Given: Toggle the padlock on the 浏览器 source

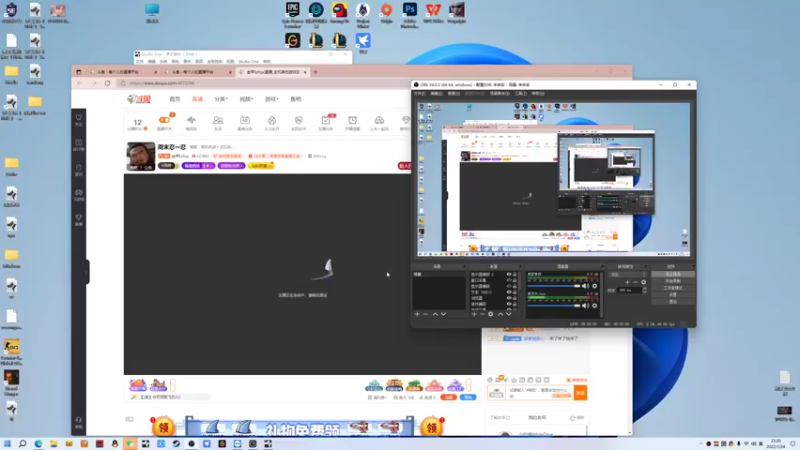Looking at the screenshot, I should pyautogui.click(x=515, y=298).
